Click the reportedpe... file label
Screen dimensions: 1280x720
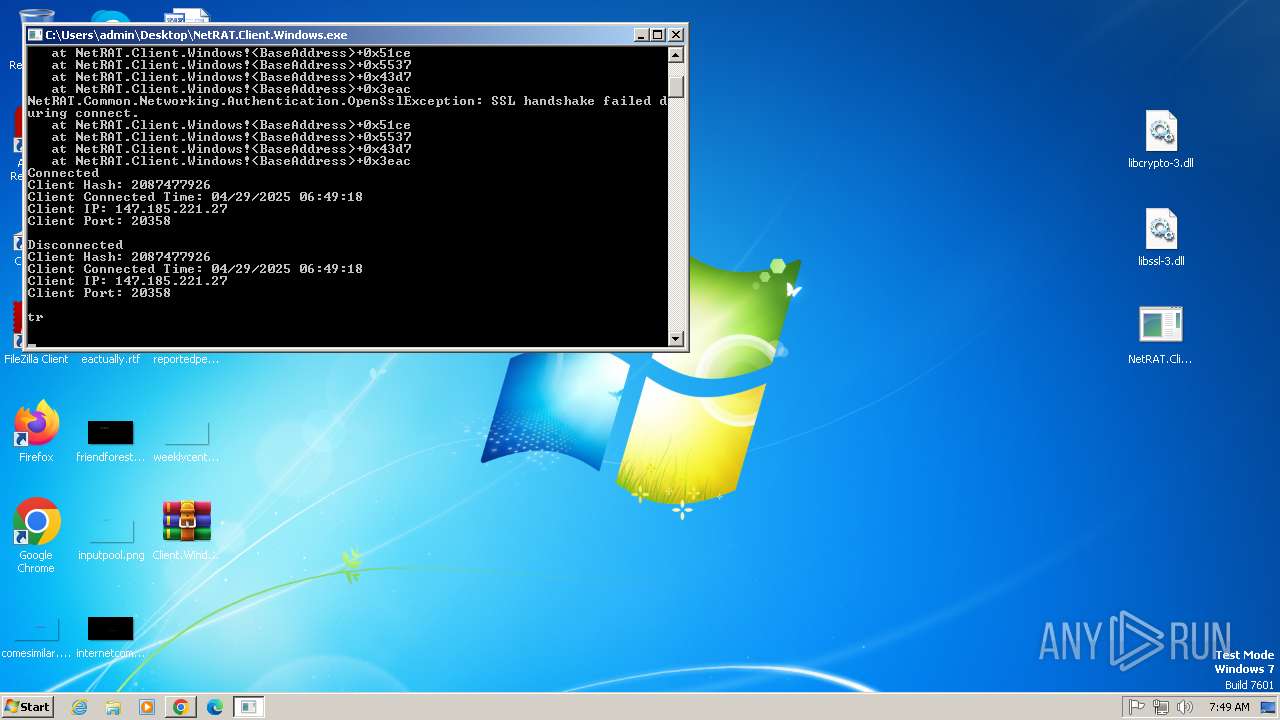(x=186, y=359)
